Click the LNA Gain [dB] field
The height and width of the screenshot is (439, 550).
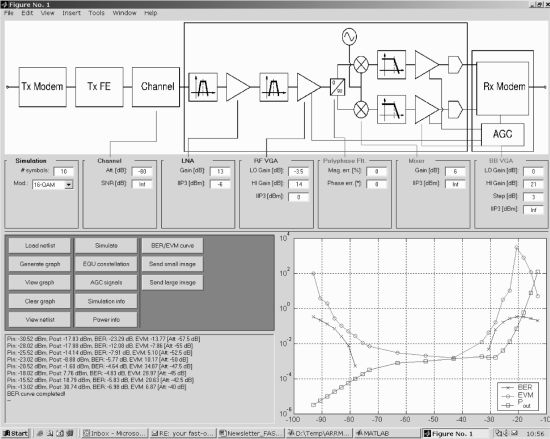220,172
